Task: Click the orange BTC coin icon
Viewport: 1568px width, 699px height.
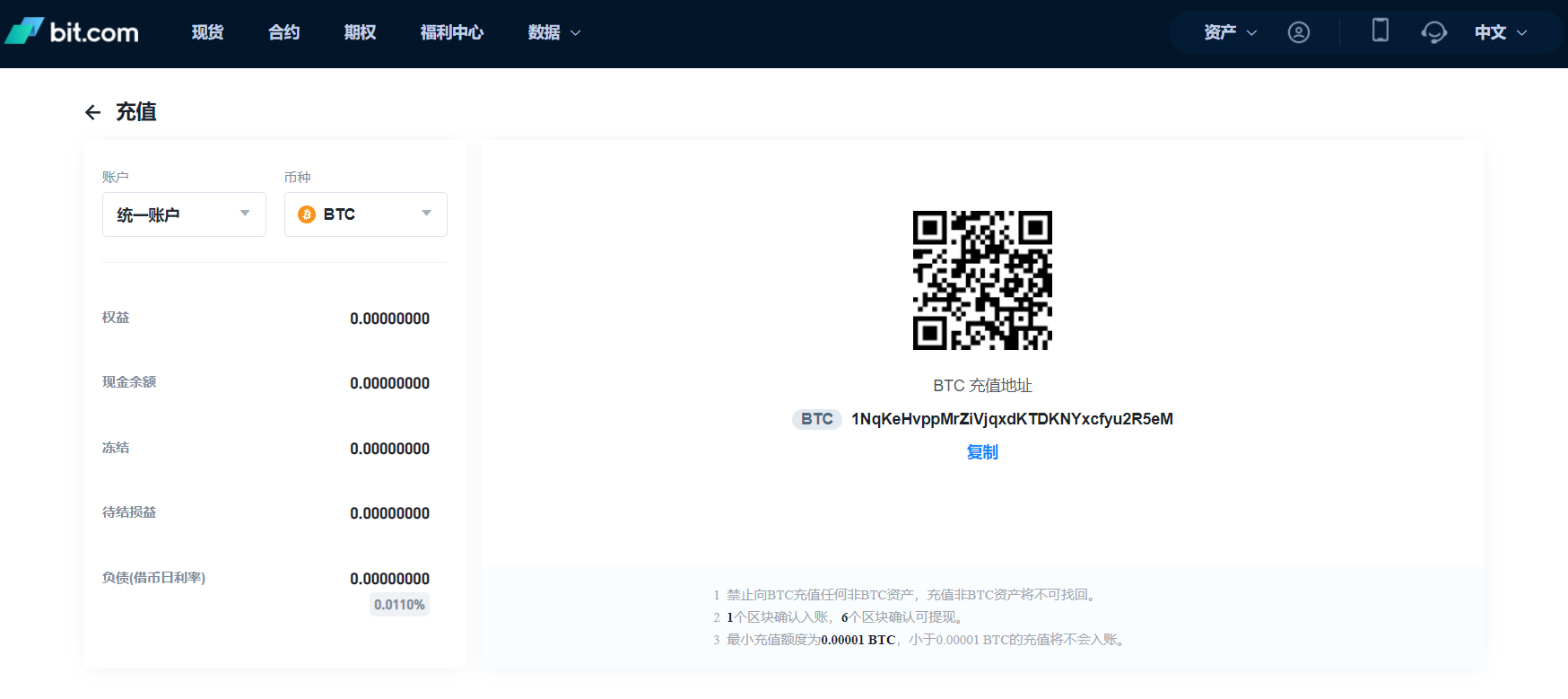Action: click(307, 214)
